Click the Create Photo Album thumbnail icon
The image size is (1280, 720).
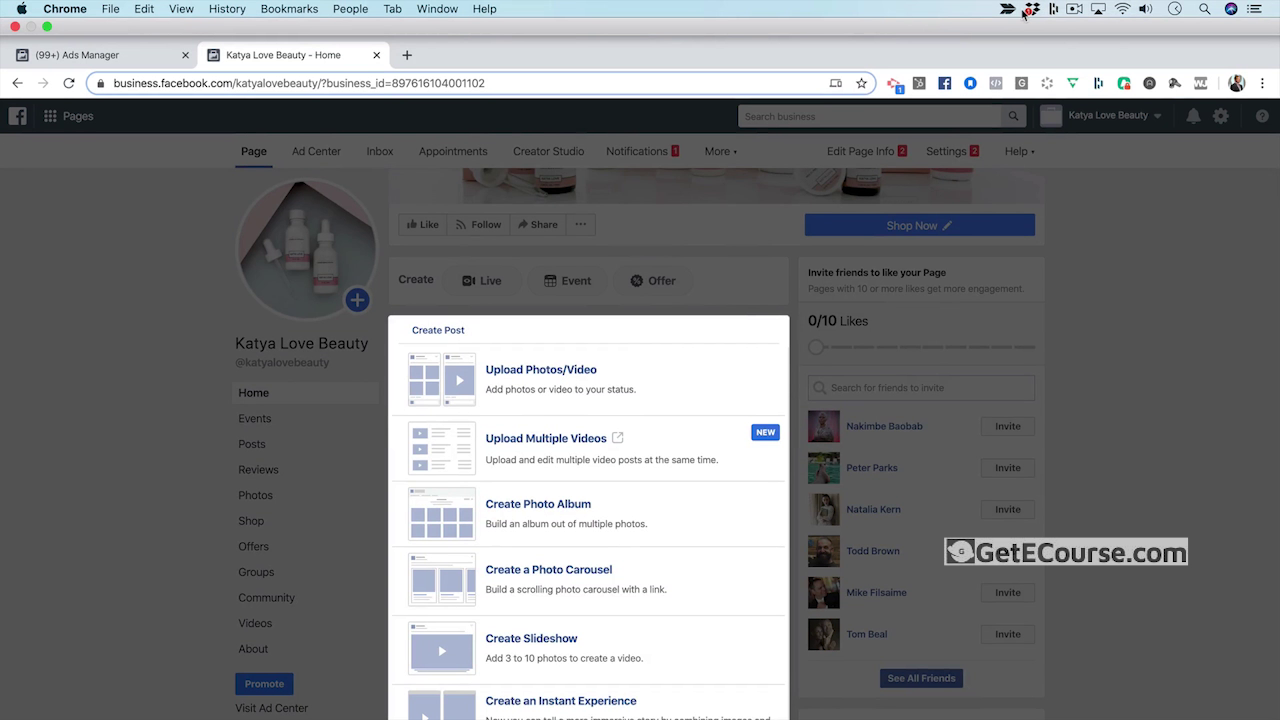pos(441,514)
